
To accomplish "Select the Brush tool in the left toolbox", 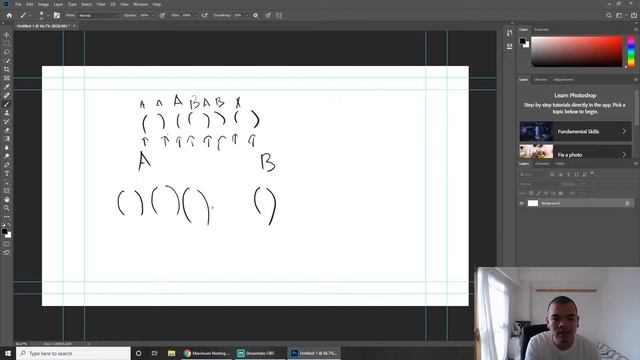I will (x=7, y=104).
